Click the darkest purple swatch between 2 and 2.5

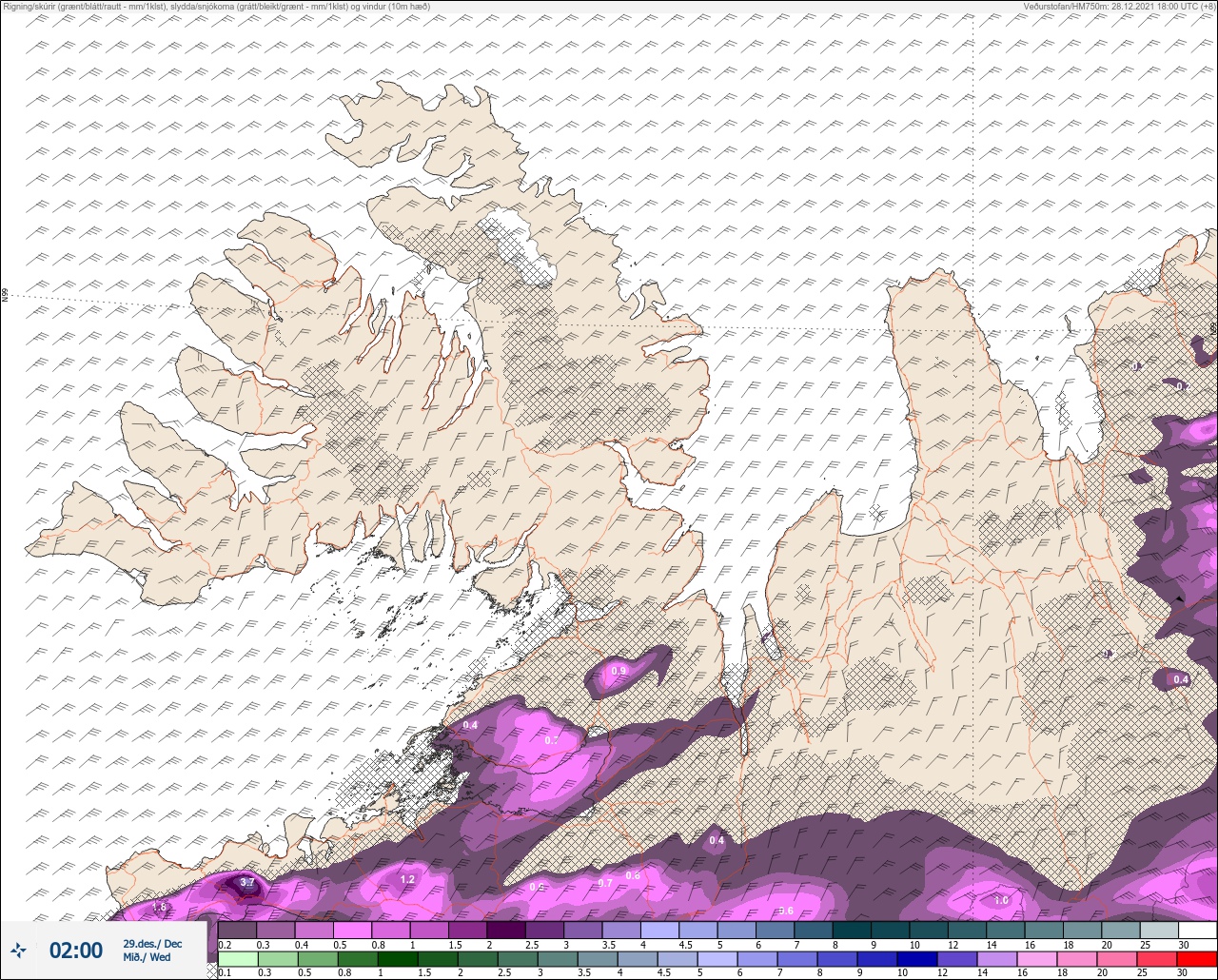point(506,930)
